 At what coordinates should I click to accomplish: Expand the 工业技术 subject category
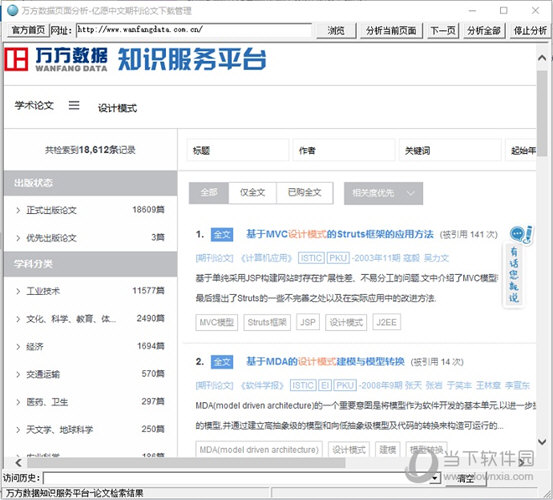point(18,291)
